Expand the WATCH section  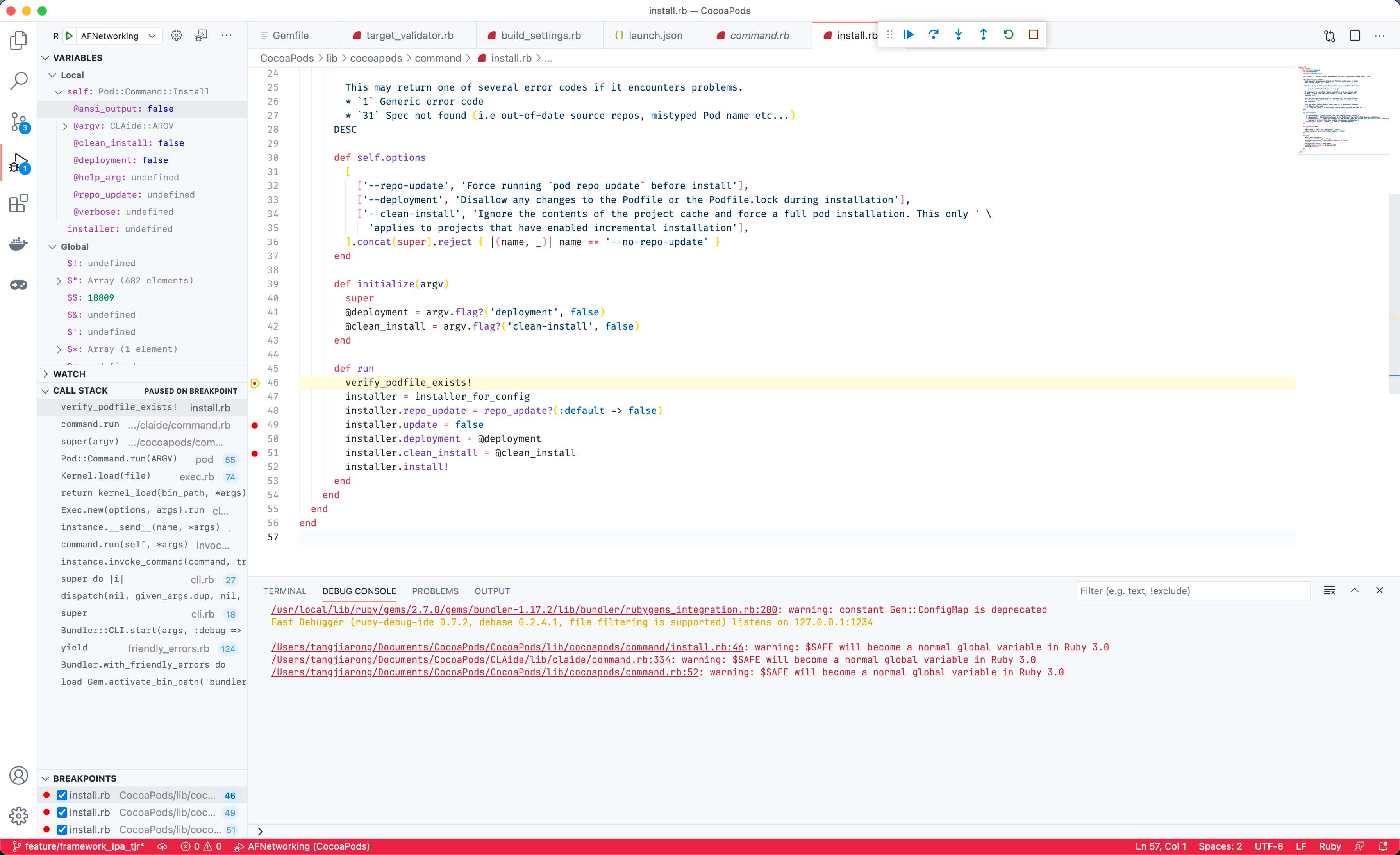click(x=69, y=374)
